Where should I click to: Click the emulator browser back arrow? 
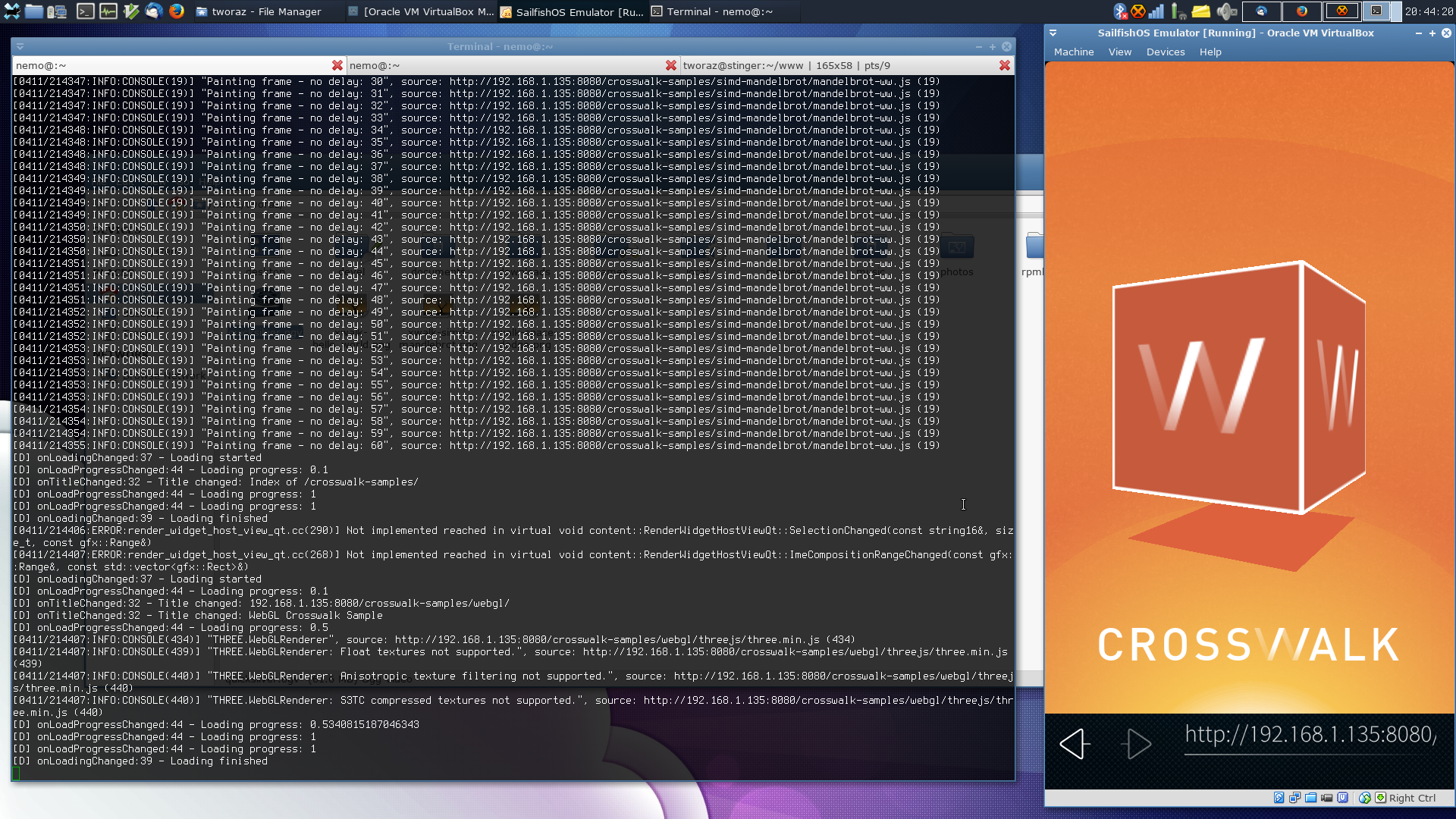[1075, 744]
